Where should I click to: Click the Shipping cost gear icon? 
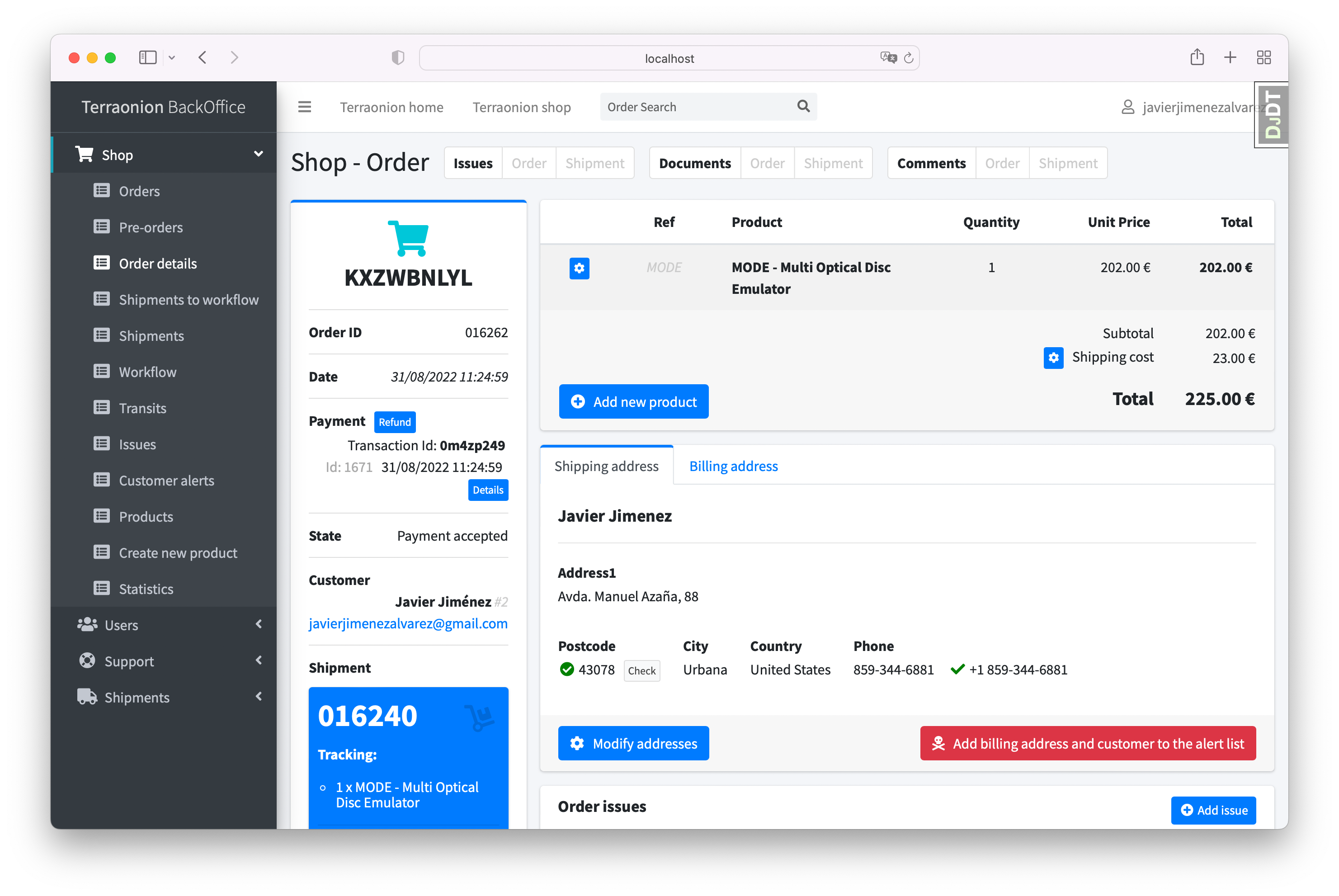(1053, 358)
